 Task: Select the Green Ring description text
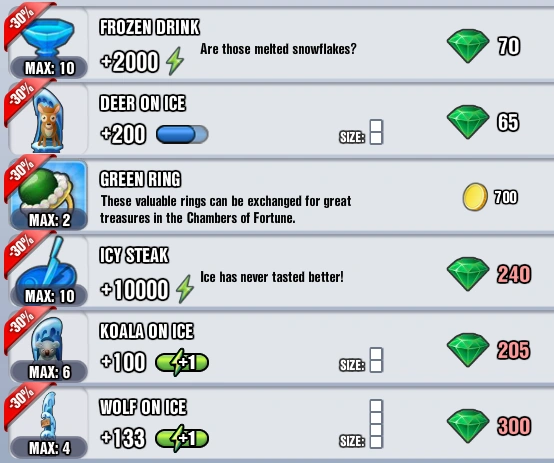[225, 210]
